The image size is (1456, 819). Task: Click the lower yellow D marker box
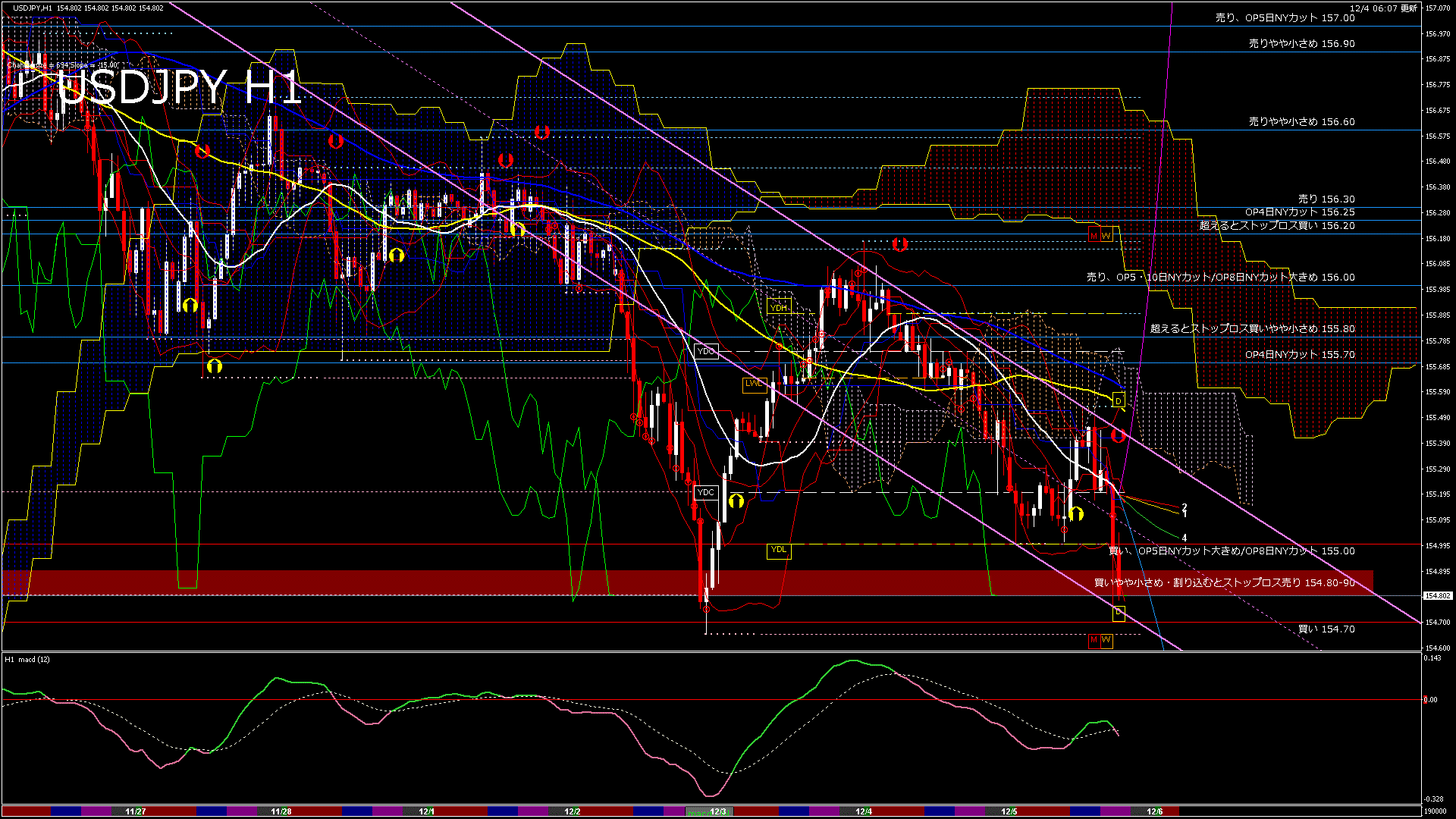click(1119, 612)
